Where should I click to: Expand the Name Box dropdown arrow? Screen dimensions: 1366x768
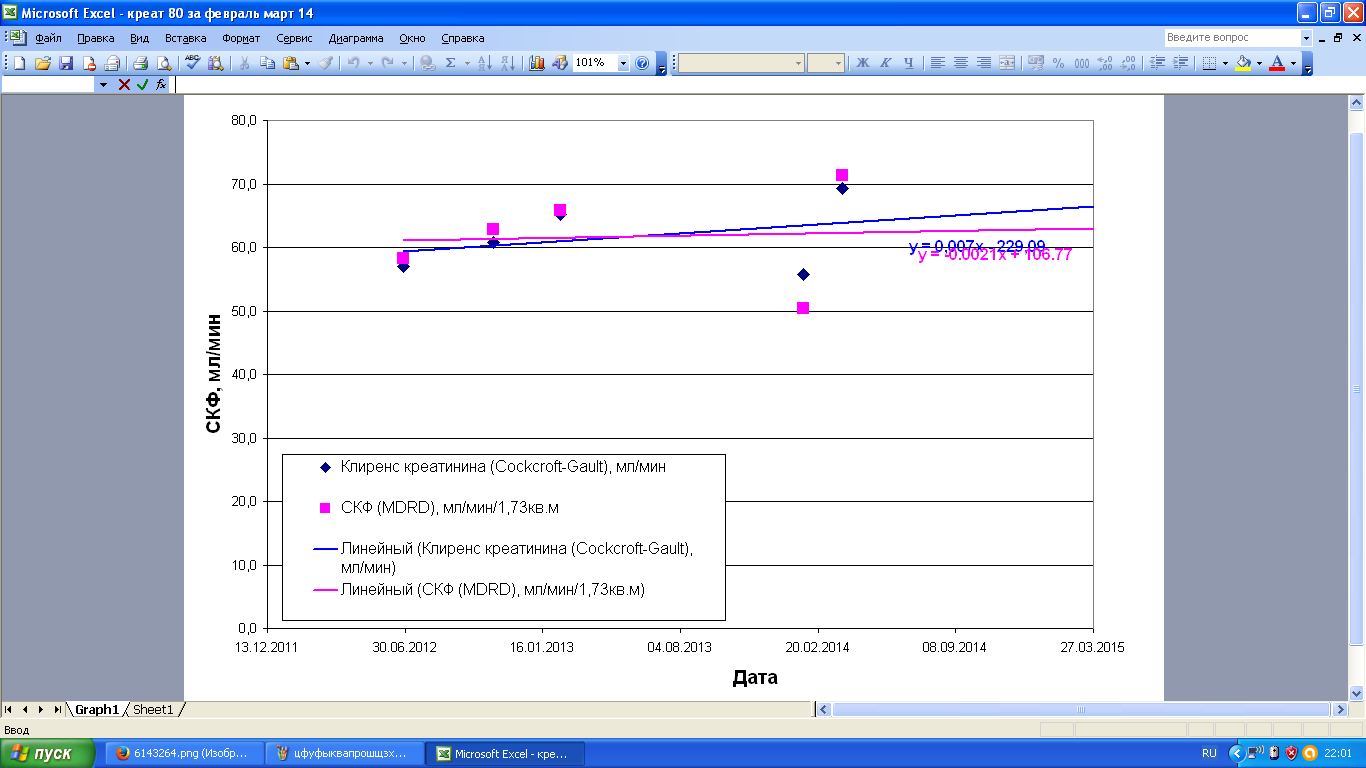(x=103, y=85)
